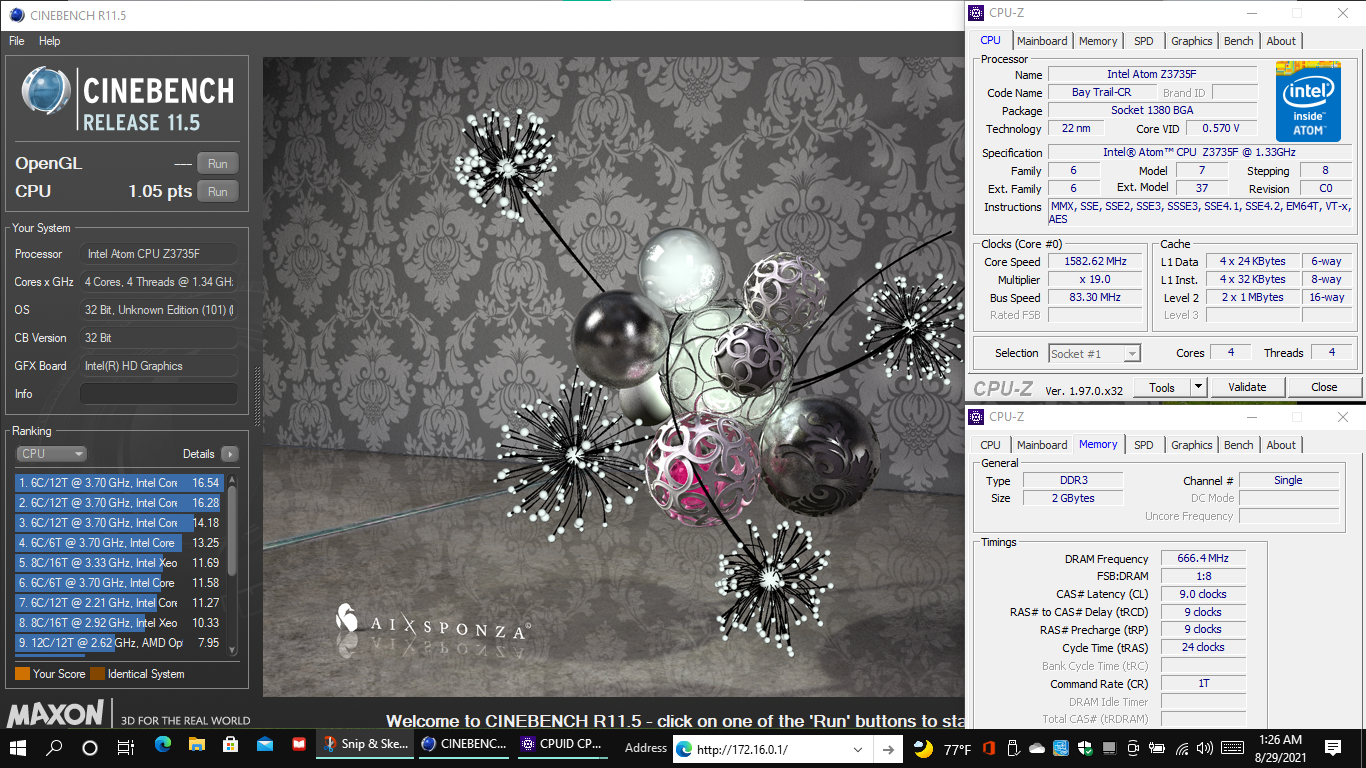Open CPU tab in lower CPU-Z window
This screenshot has height=768, width=1366.
[990, 445]
